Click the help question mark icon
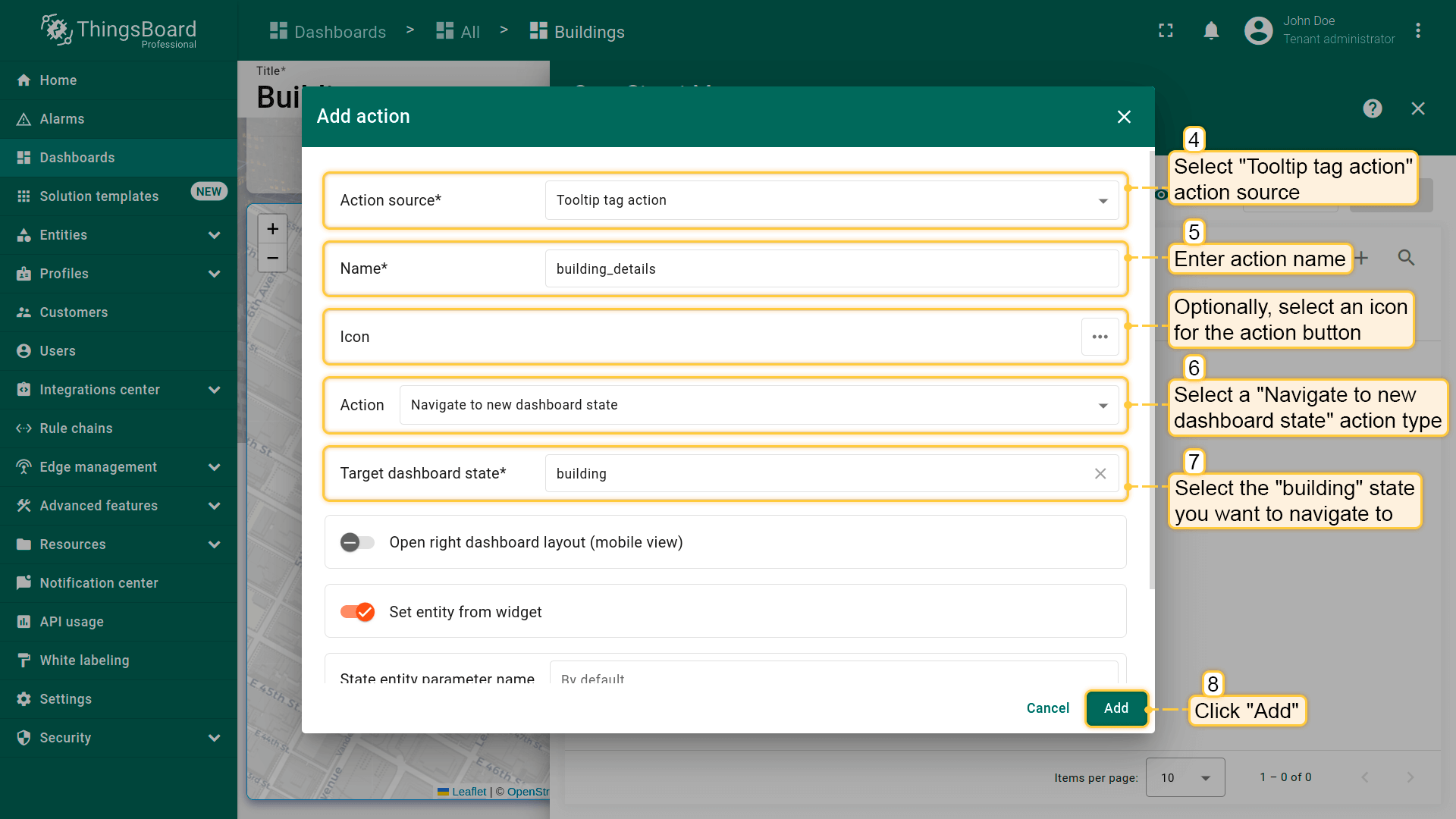Image resolution: width=1456 pixels, height=819 pixels. tap(1372, 108)
